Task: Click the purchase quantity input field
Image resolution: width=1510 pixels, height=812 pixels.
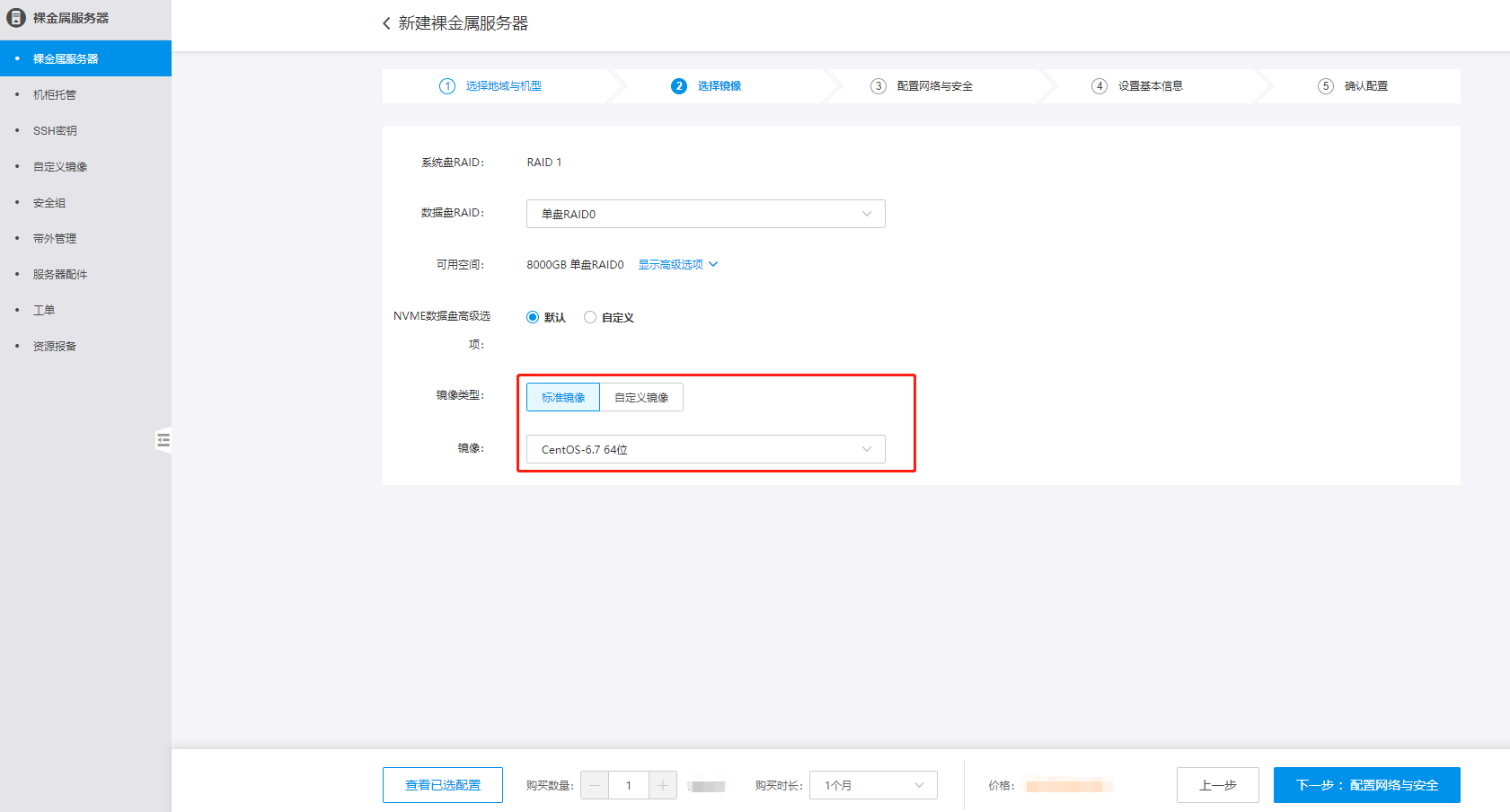Action: 629,785
